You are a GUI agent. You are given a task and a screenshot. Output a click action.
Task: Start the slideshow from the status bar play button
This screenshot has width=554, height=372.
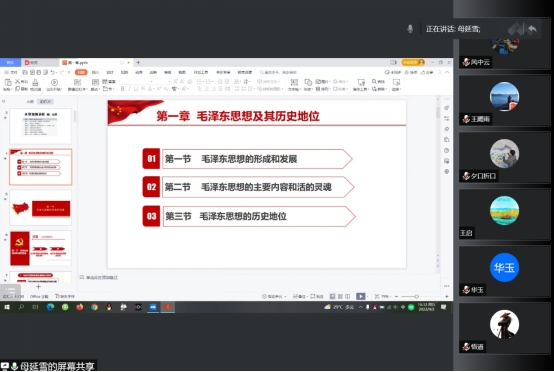coord(360,296)
